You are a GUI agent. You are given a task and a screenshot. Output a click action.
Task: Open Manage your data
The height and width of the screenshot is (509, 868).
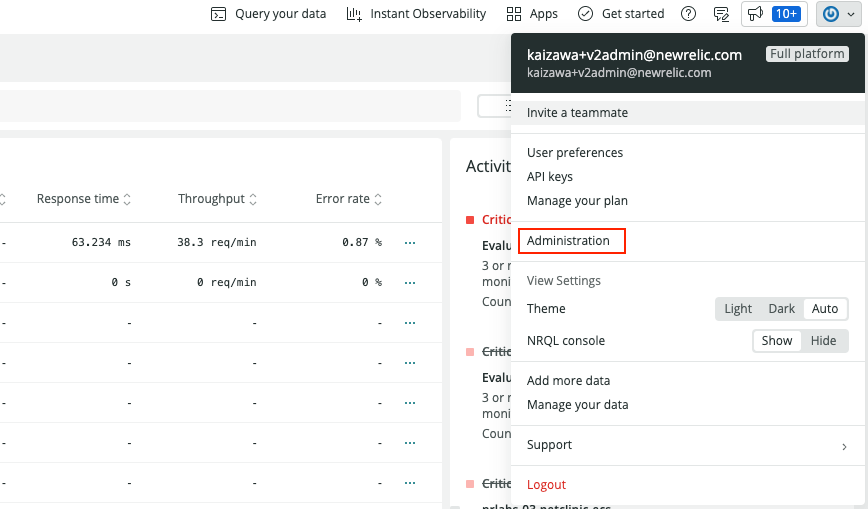pyautogui.click(x=577, y=405)
